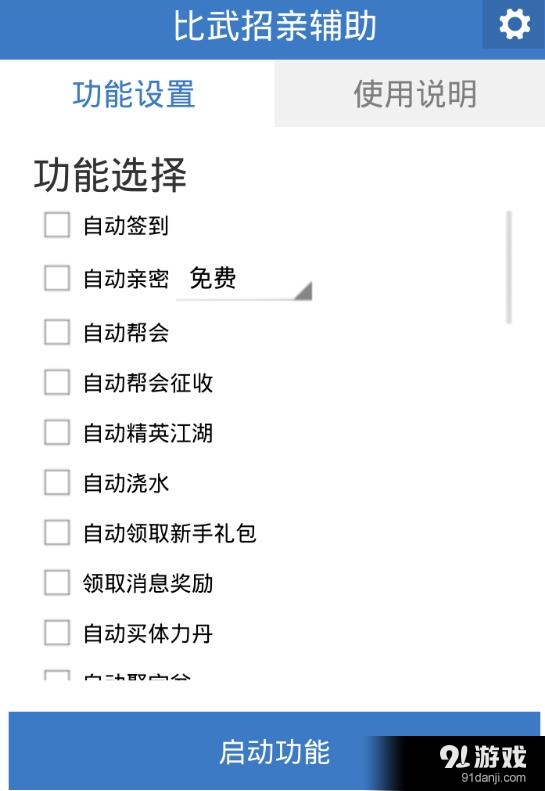Start with the 启动功能 button
Screen dimensions: 545x791
coord(275,751)
